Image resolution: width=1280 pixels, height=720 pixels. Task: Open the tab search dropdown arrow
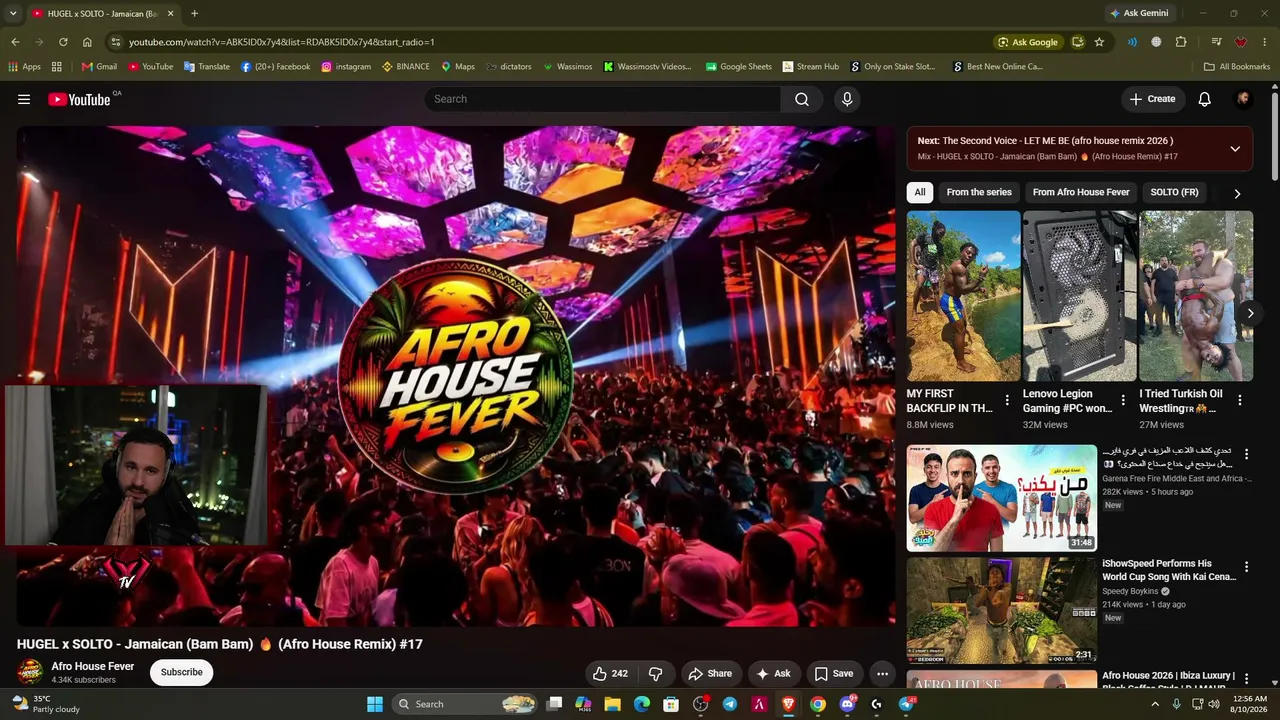(13, 13)
